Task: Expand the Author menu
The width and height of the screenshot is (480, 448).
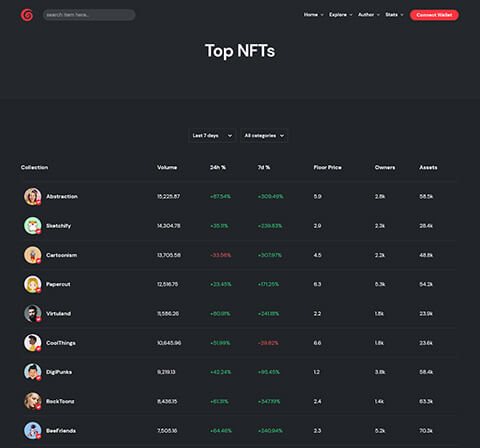Action: click(x=369, y=15)
